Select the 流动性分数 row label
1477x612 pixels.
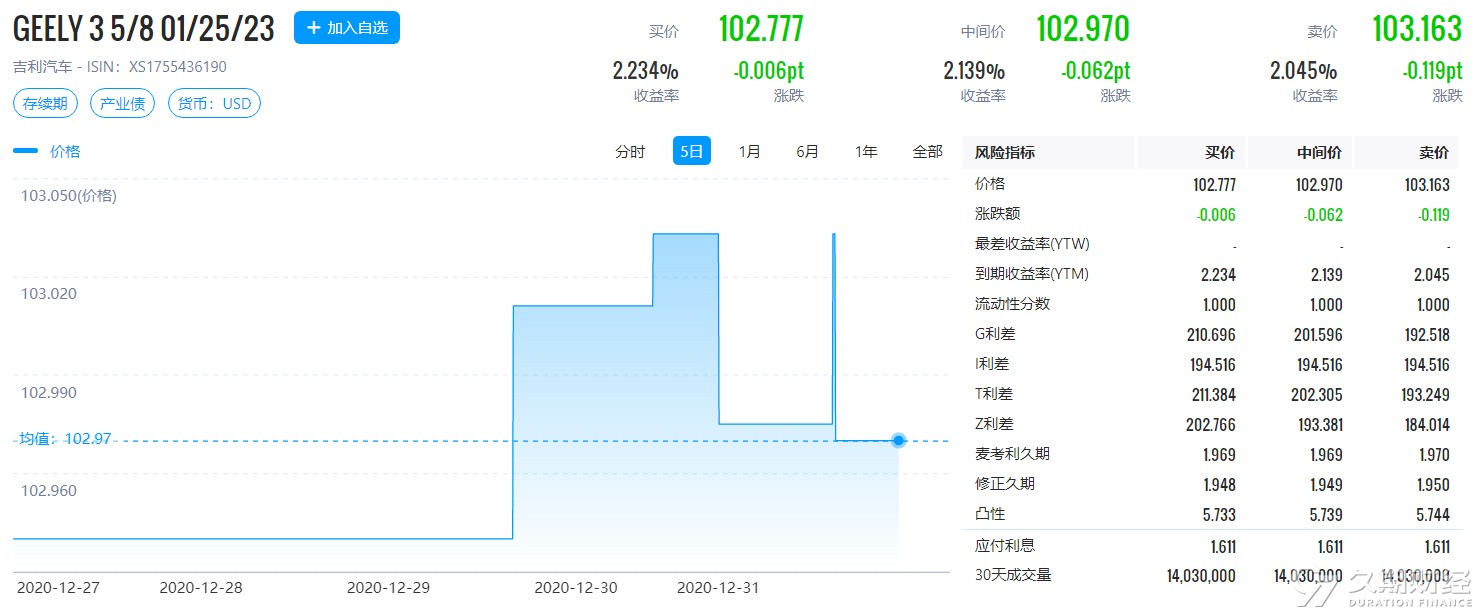(1013, 304)
